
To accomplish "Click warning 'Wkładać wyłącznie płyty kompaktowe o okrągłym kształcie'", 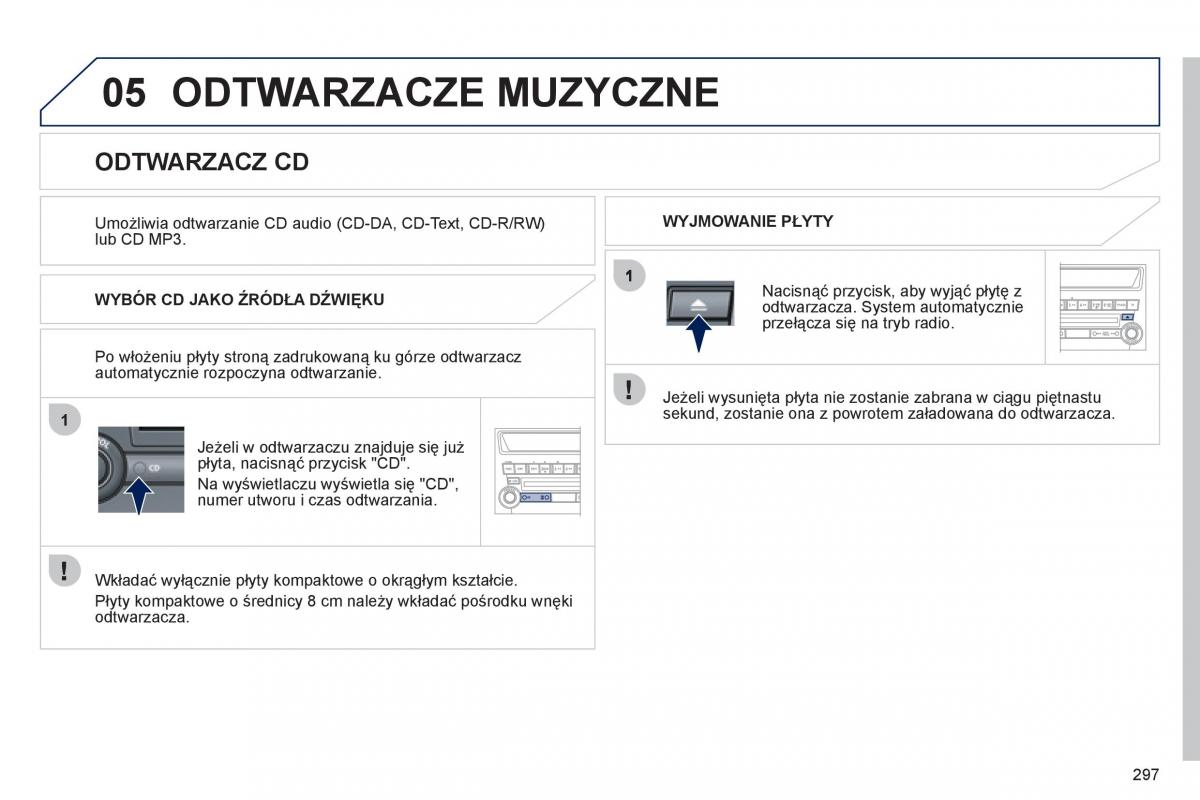I will click(306, 580).
